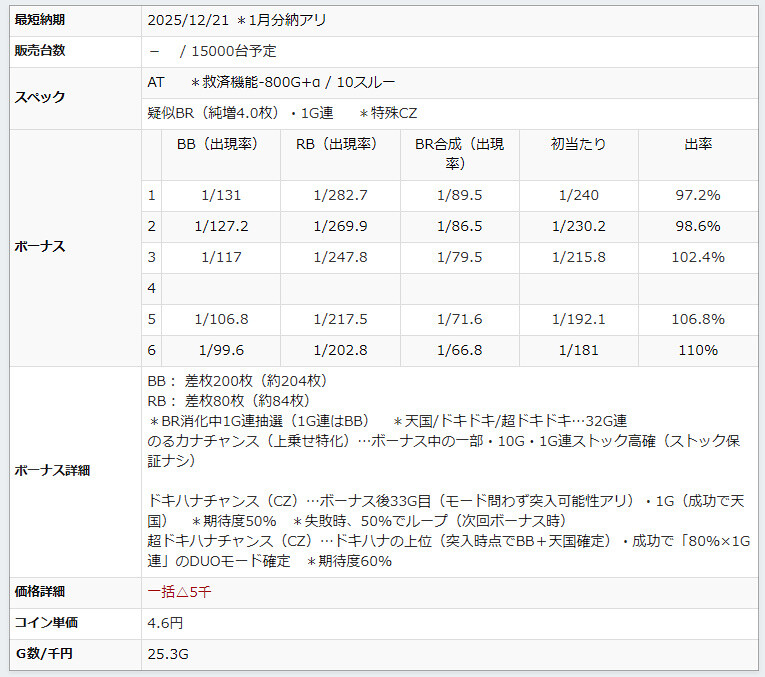765x677 pixels.
Task: Click the BB value 1/117
Action: (x=221, y=257)
